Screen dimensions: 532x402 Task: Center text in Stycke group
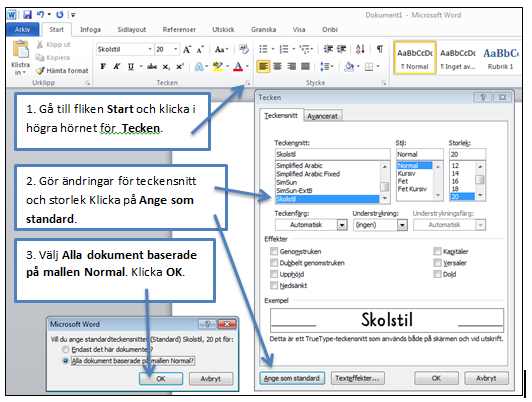click(x=278, y=66)
